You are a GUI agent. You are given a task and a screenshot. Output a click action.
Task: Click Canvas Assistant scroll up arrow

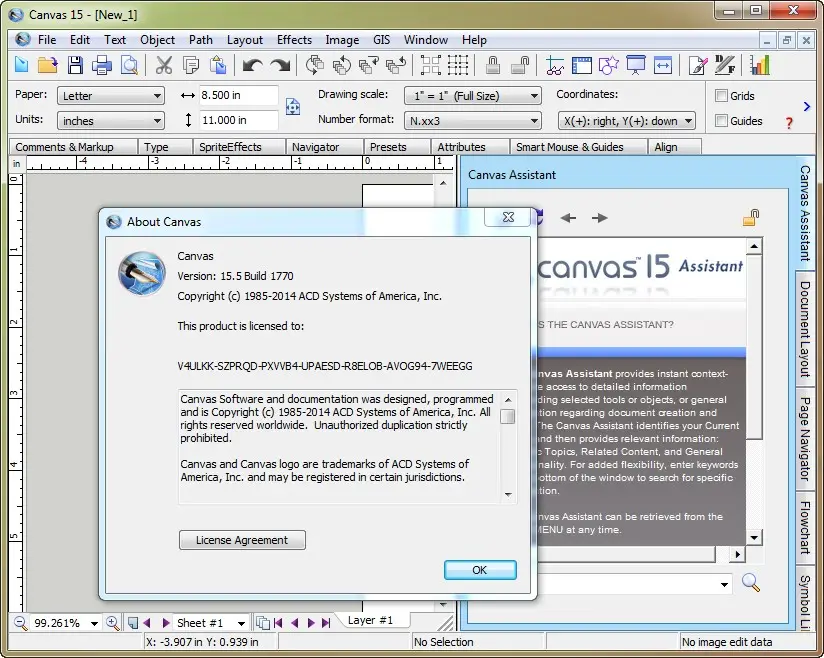[x=754, y=246]
